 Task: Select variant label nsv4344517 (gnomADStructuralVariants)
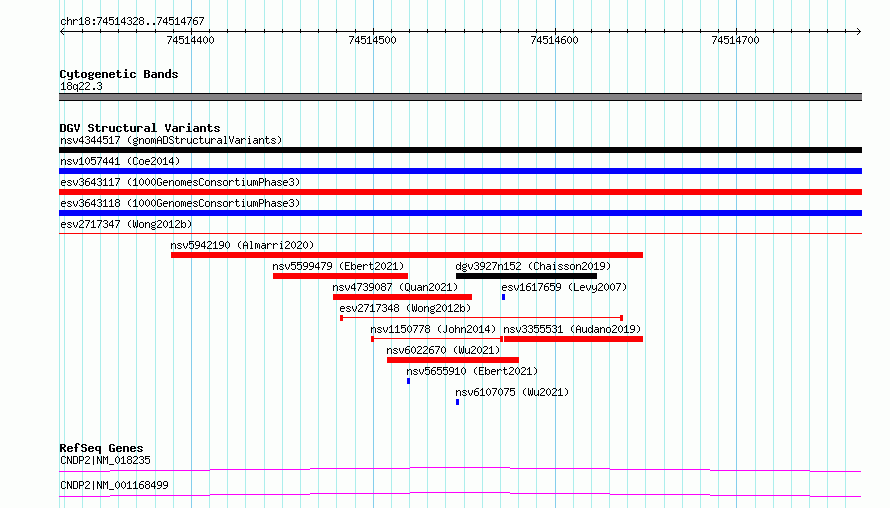coord(171,140)
